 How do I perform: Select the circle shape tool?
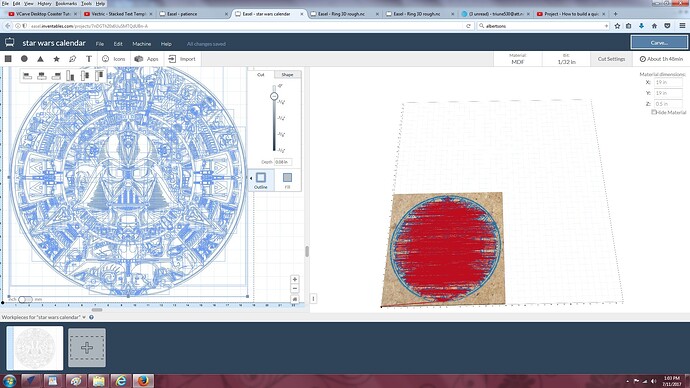click(24, 59)
